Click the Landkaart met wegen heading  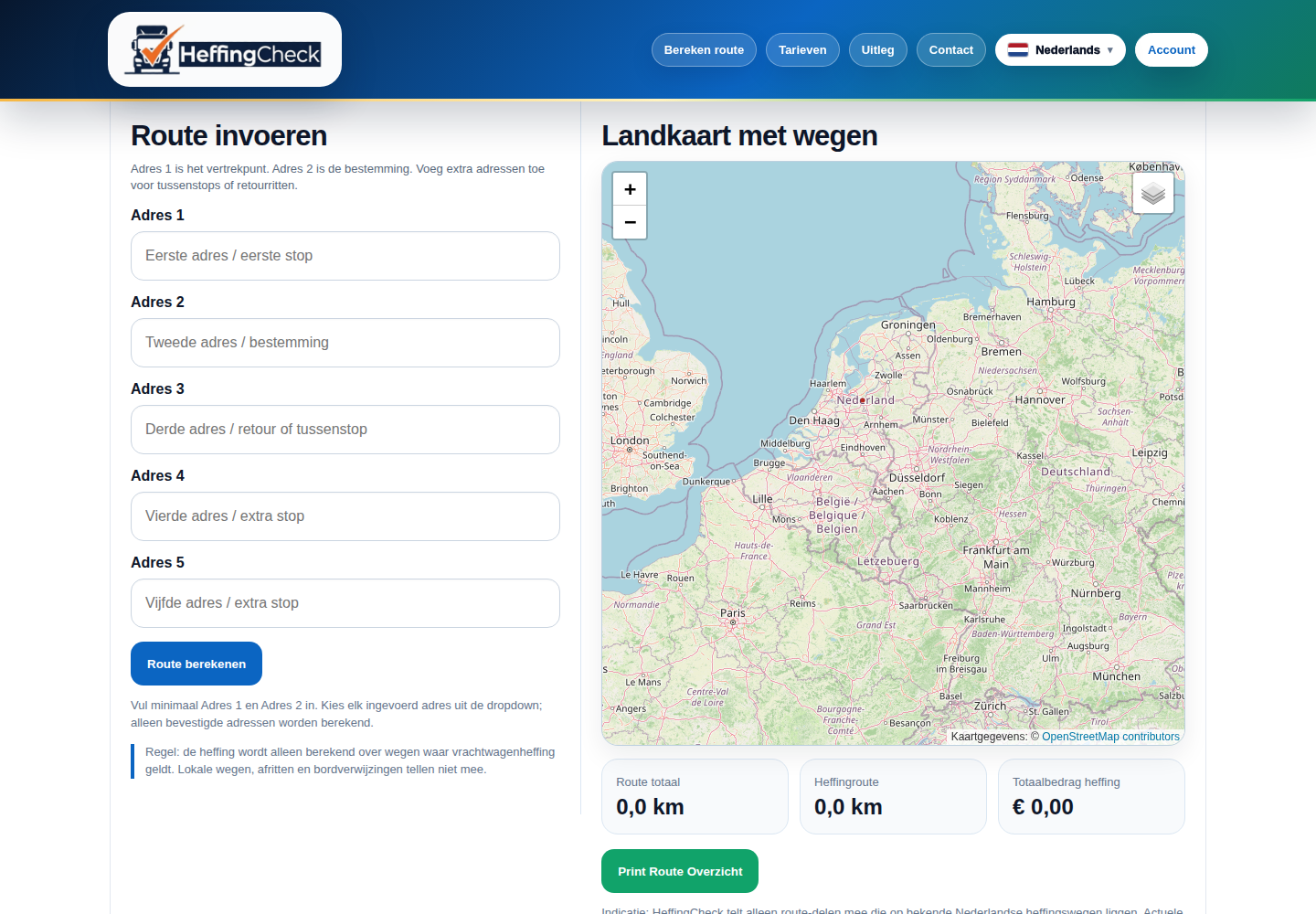coord(739,135)
